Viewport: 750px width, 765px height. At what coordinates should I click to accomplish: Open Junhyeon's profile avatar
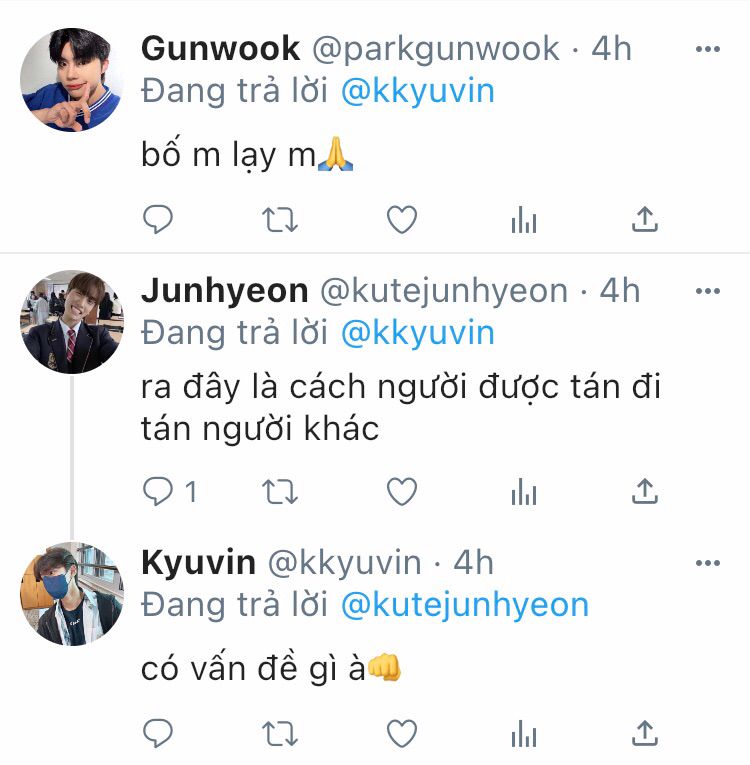point(72,322)
